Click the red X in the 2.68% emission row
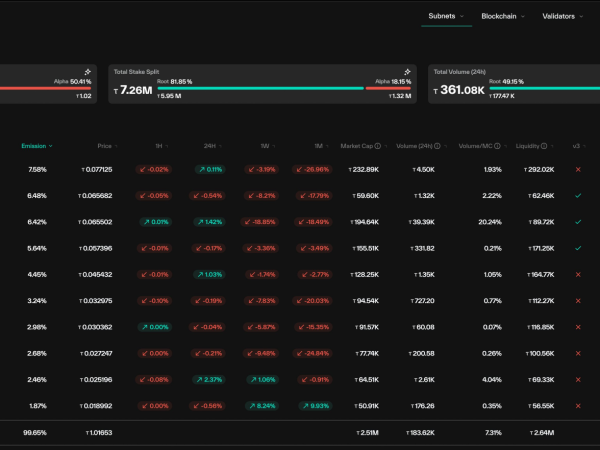600x450 pixels. click(578, 353)
